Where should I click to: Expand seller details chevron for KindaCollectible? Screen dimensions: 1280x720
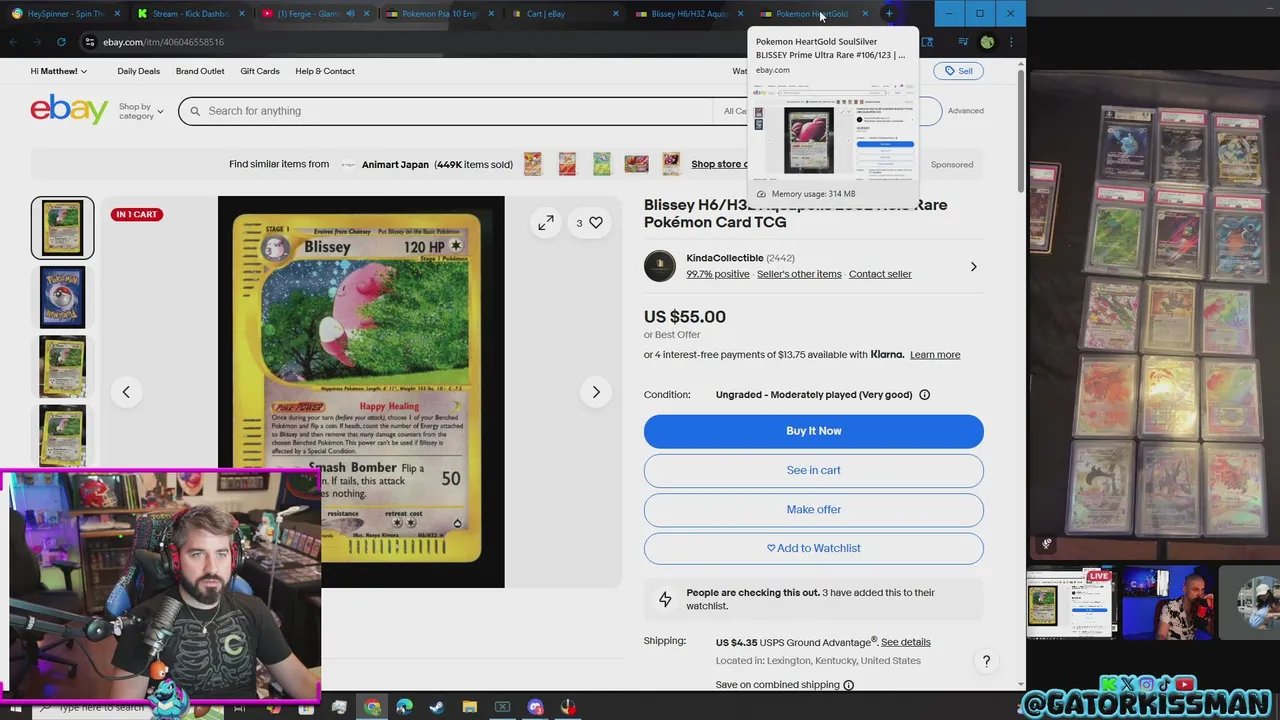(x=973, y=267)
